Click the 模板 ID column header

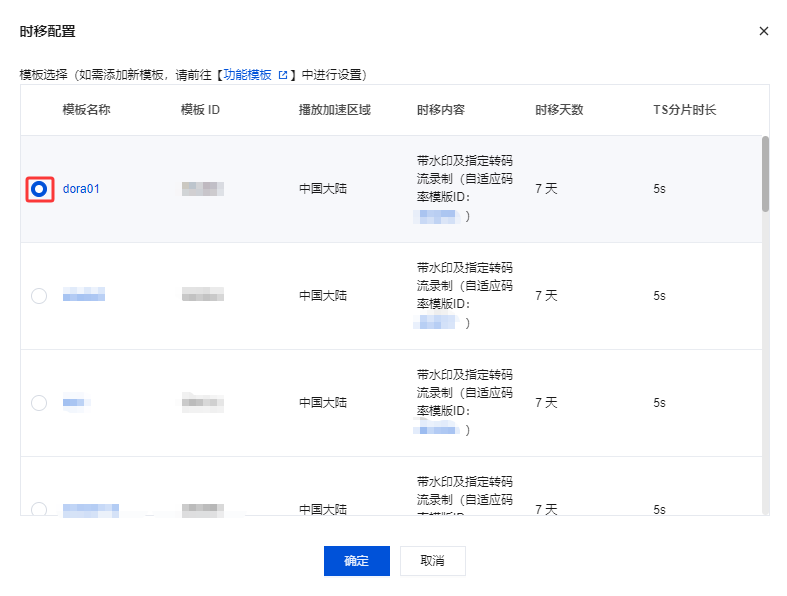[x=200, y=110]
